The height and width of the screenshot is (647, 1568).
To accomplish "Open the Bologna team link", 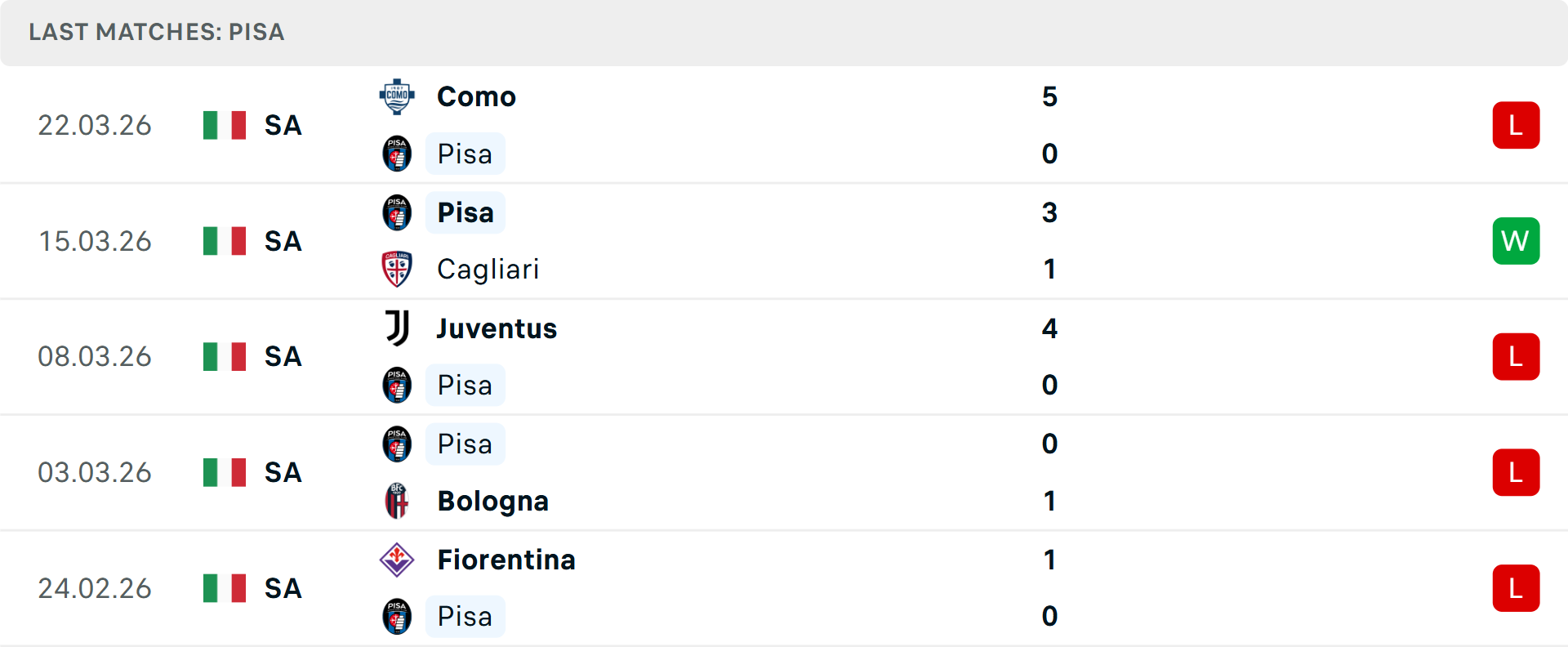I will click(492, 501).
